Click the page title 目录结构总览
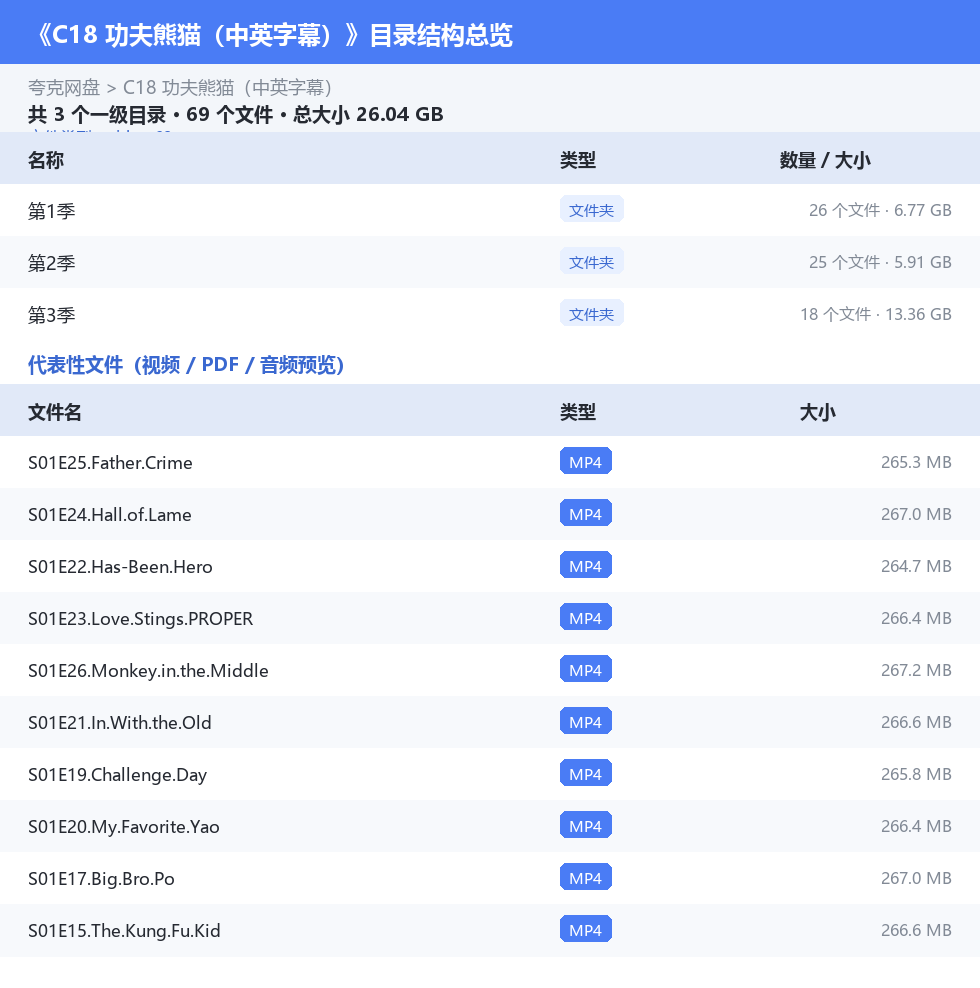This screenshot has height=988, width=980. (441, 35)
